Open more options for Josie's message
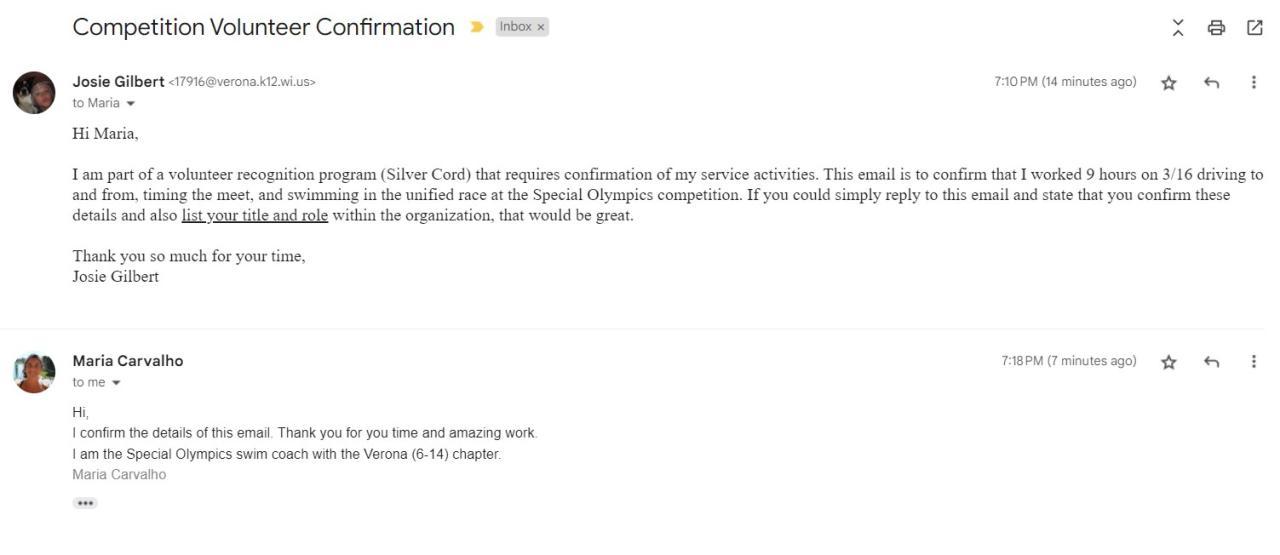The width and height of the screenshot is (1280, 555). pyautogui.click(x=1253, y=82)
